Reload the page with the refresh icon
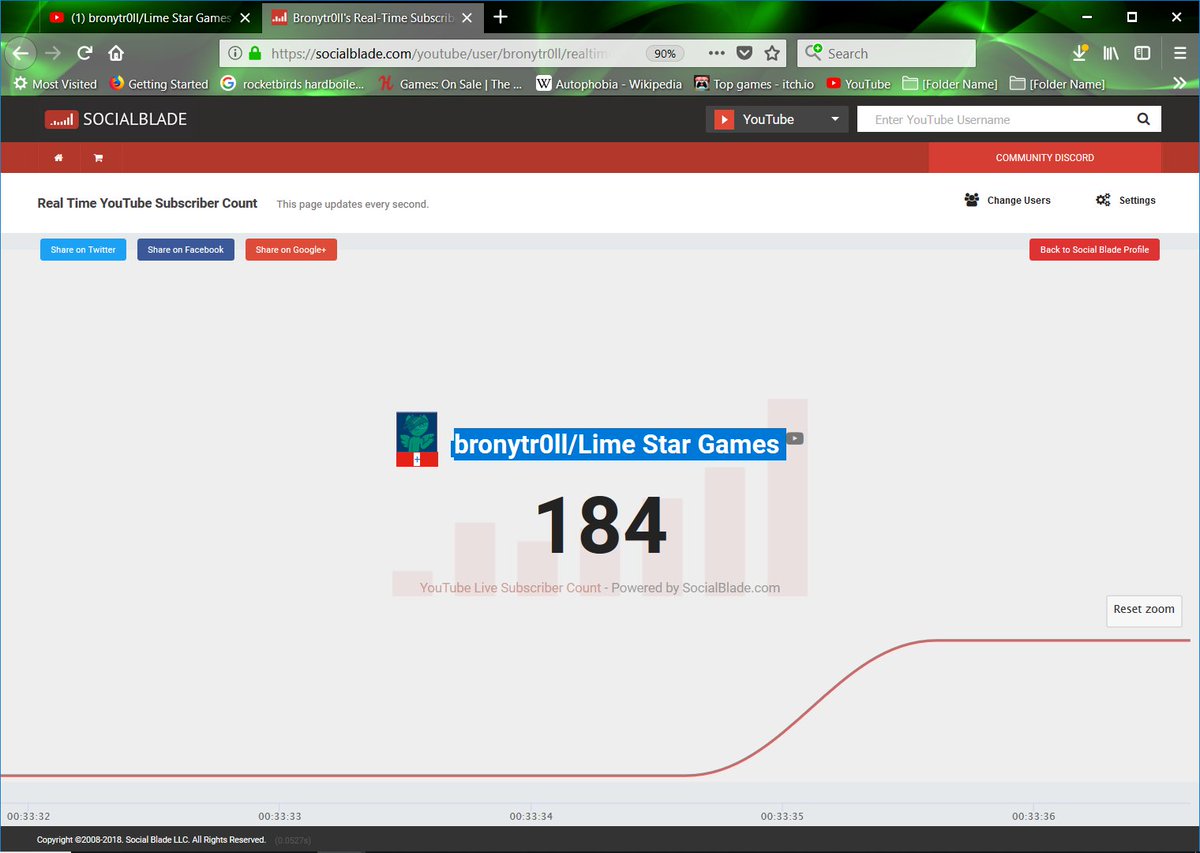1200x853 pixels. tap(85, 53)
